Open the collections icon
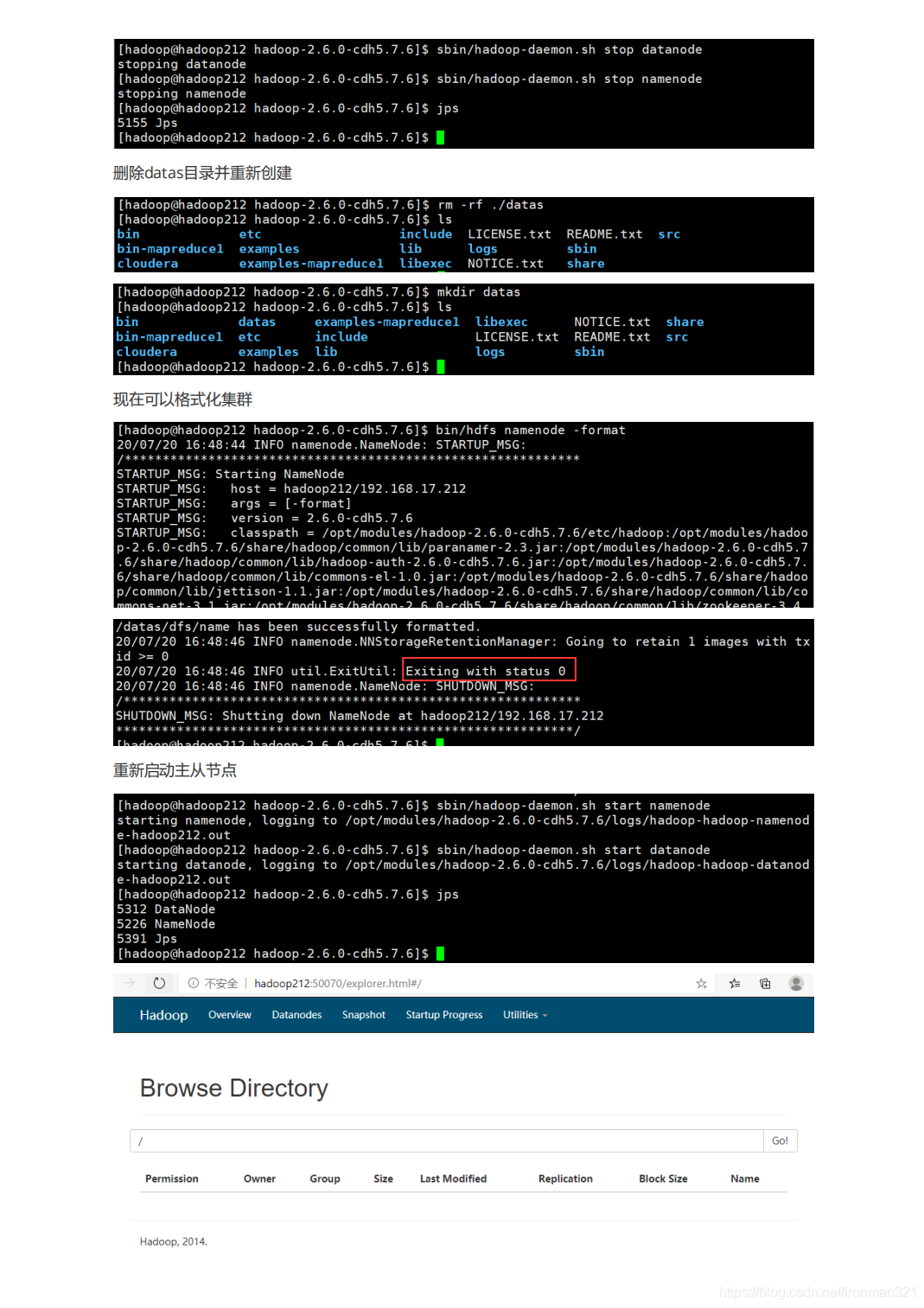 (765, 983)
